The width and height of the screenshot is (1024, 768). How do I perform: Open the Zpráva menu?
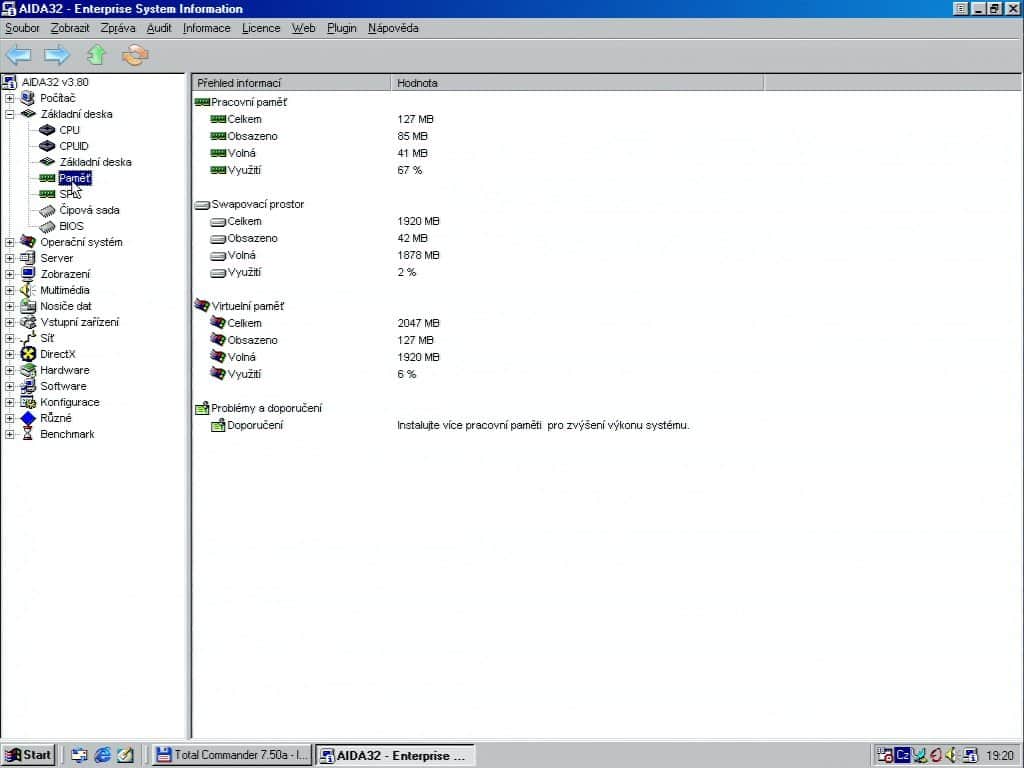(118, 28)
